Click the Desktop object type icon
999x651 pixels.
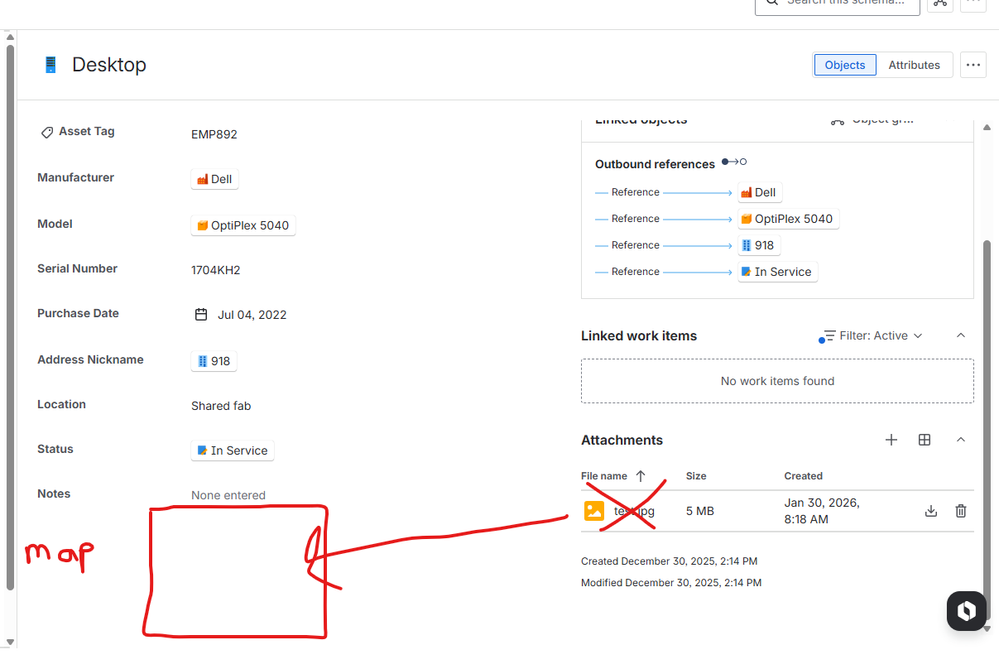pyautogui.click(x=50, y=64)
